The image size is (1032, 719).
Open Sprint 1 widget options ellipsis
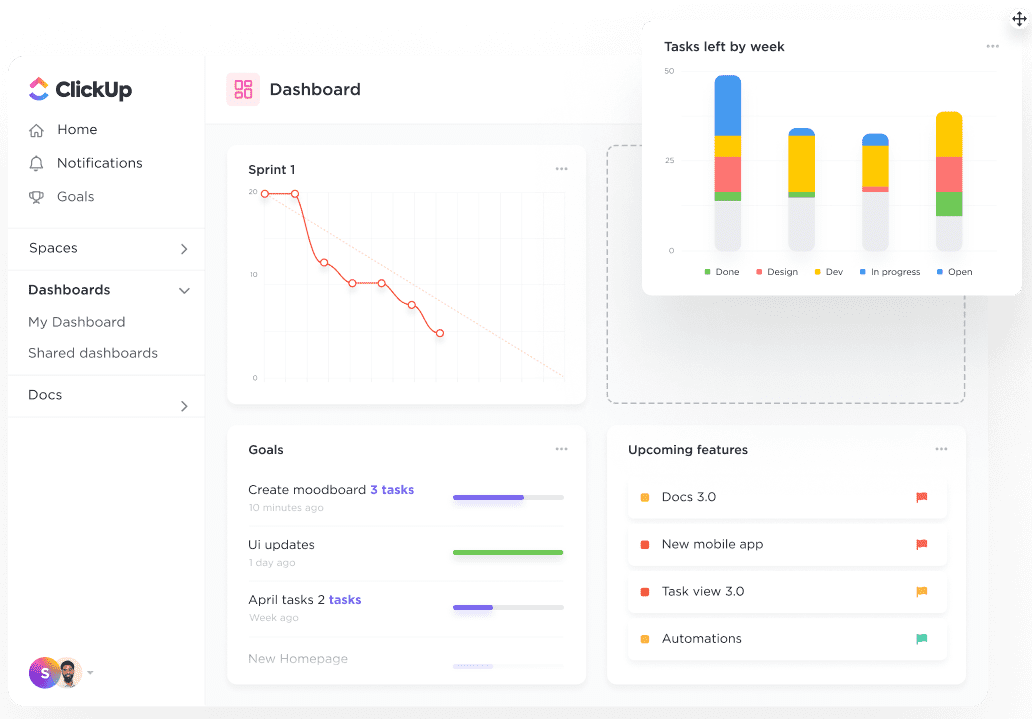coord(561,169)
